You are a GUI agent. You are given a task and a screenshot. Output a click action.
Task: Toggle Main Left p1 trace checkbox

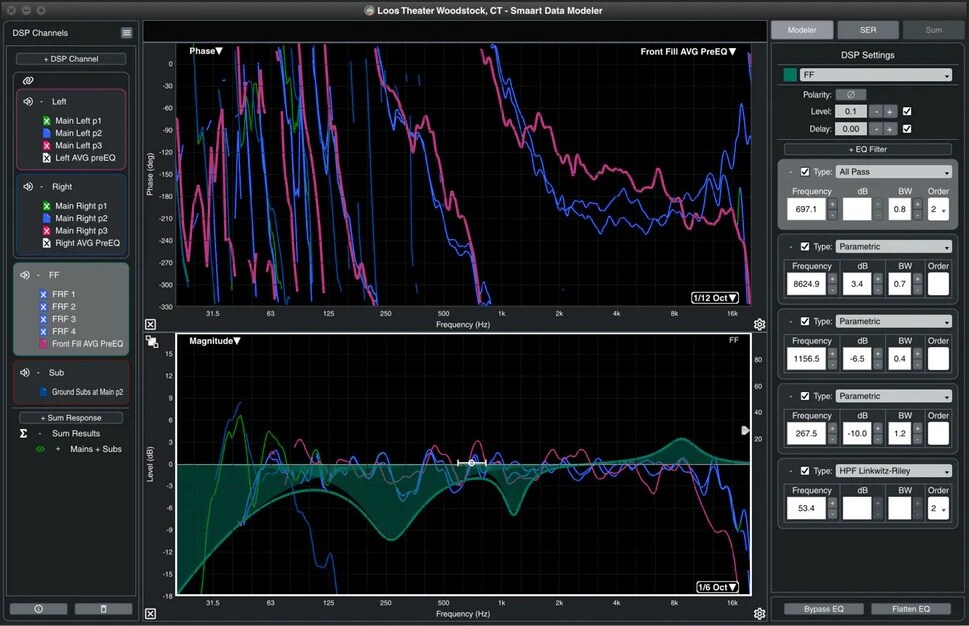pos(46,121)
